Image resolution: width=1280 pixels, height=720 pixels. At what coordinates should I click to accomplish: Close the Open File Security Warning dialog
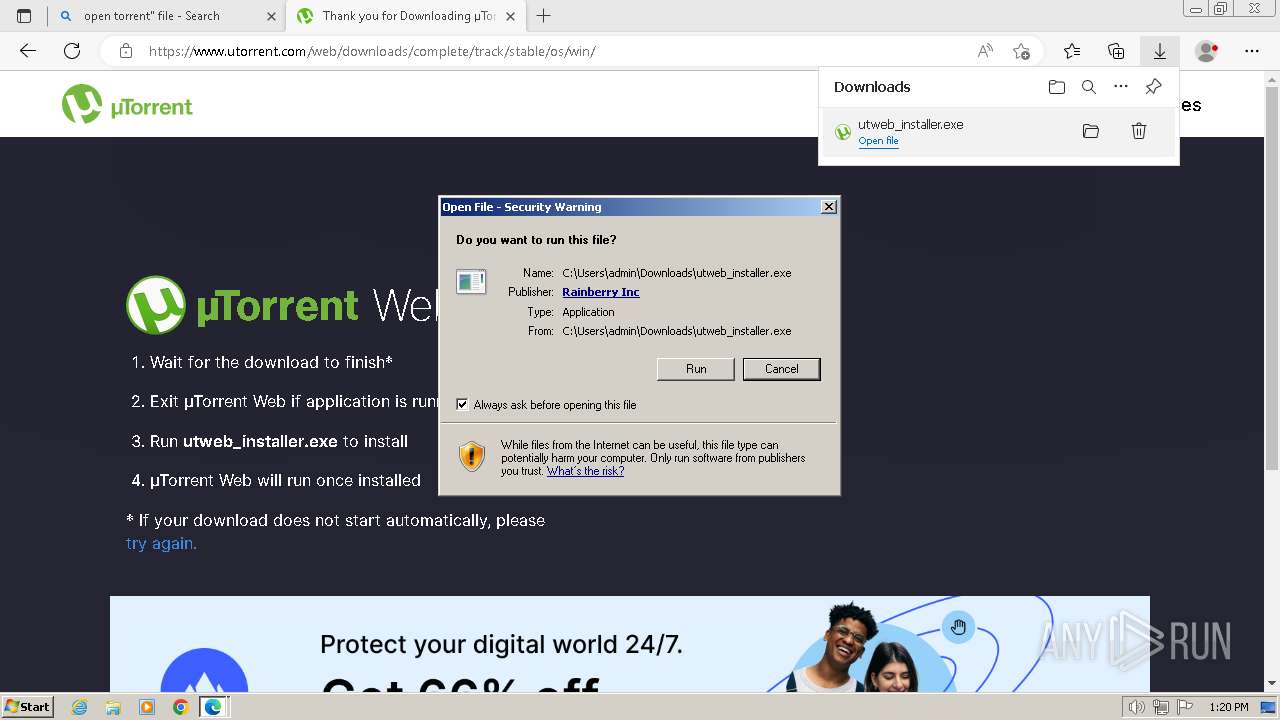pyautogui.click(x=828, y=207)
